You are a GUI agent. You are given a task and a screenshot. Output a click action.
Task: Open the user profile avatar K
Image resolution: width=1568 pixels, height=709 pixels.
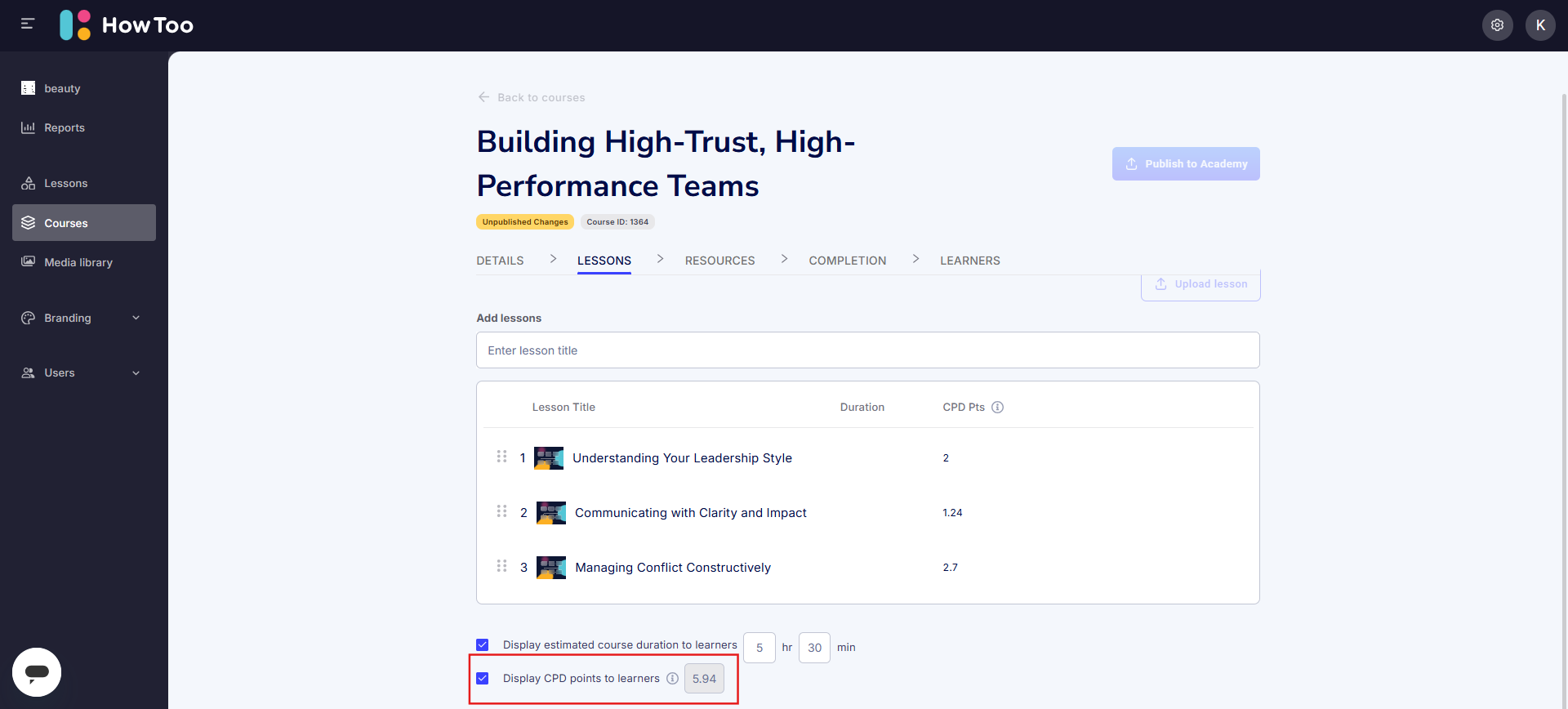tap(1540, 25)
